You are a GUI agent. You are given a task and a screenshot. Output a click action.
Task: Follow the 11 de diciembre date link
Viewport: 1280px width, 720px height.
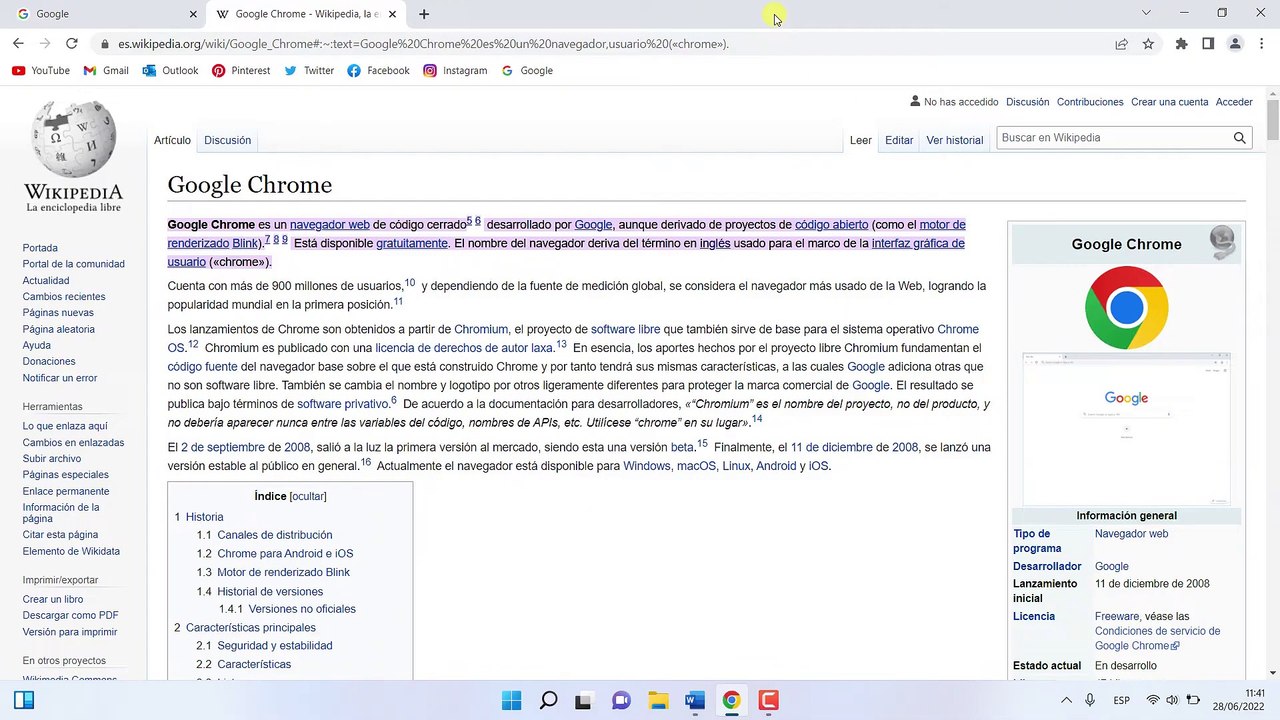tap(832, 447)
